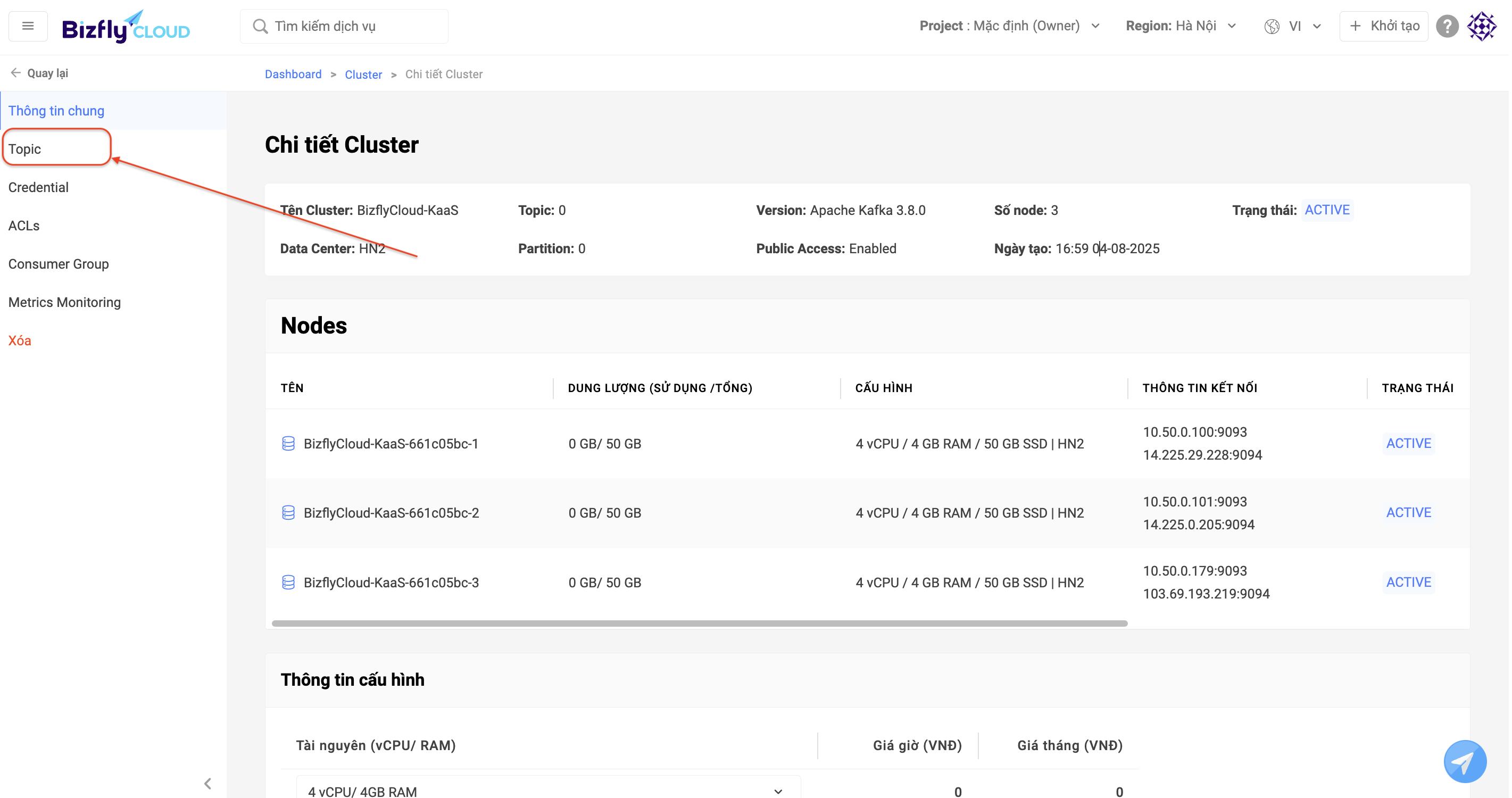The height and width of the screenshot is (798, 1512).
Task: Expand the 4 vCPU/ 4GB RAM dropdown
Action: tap(548, 791)
